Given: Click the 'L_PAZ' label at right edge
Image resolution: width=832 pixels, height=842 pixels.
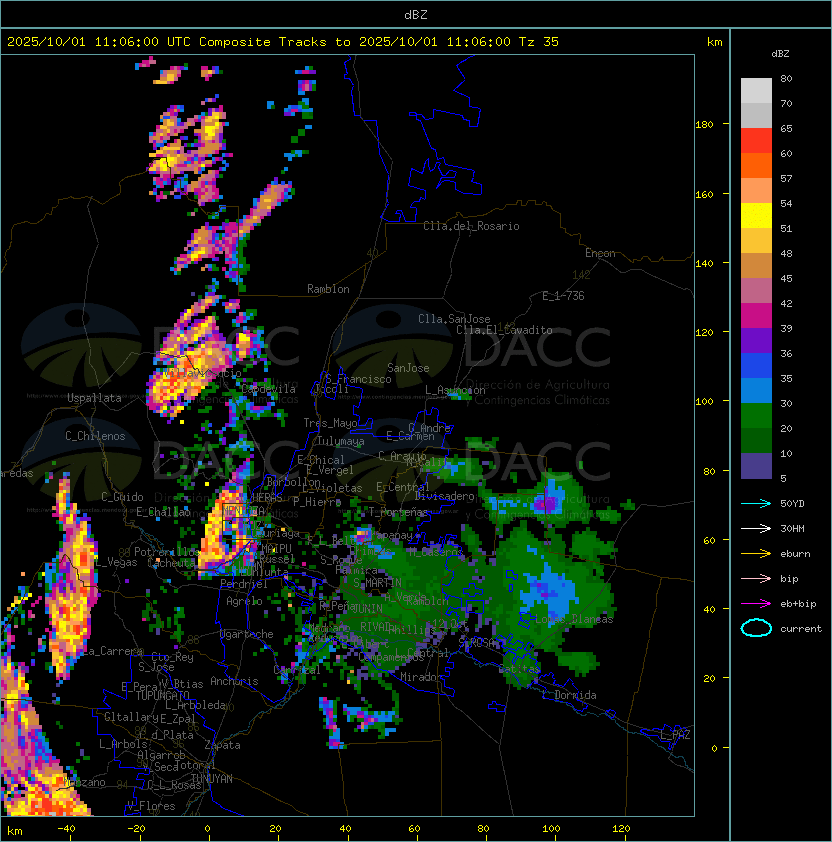Looking at the screenshot, I should [x=675, y=735].
